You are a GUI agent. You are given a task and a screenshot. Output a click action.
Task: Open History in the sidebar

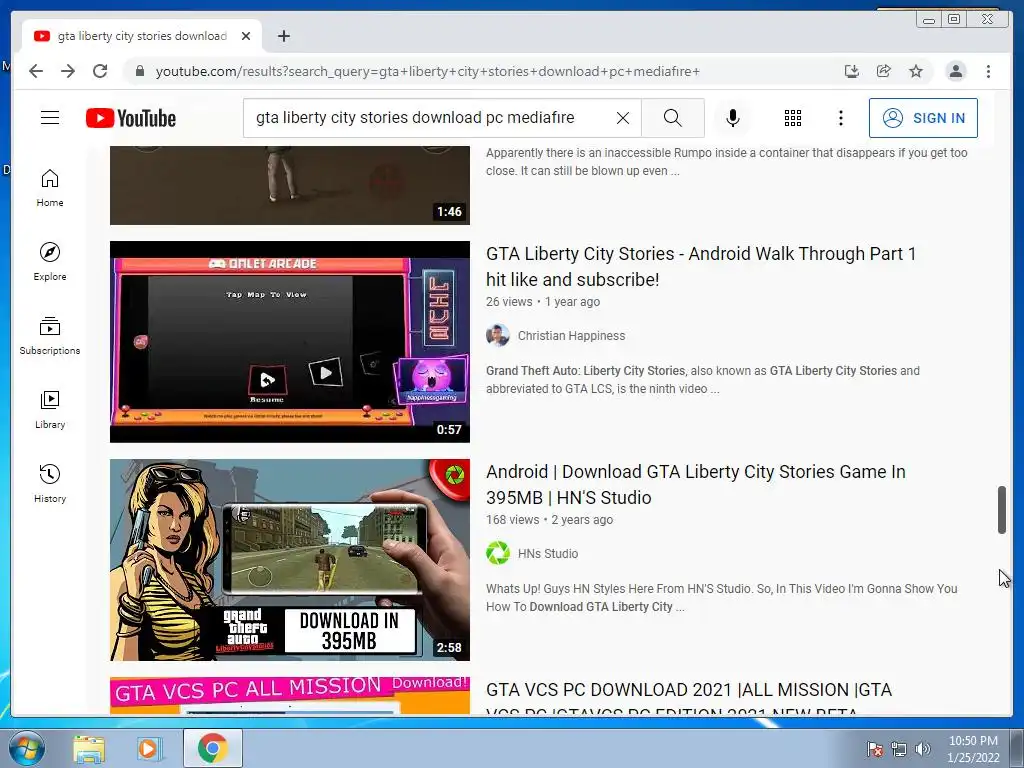pos(50,483)
